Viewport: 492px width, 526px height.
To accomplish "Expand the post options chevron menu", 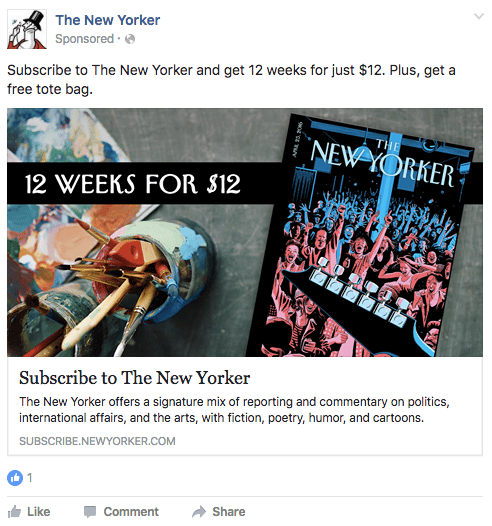I will tap(479, 16).
